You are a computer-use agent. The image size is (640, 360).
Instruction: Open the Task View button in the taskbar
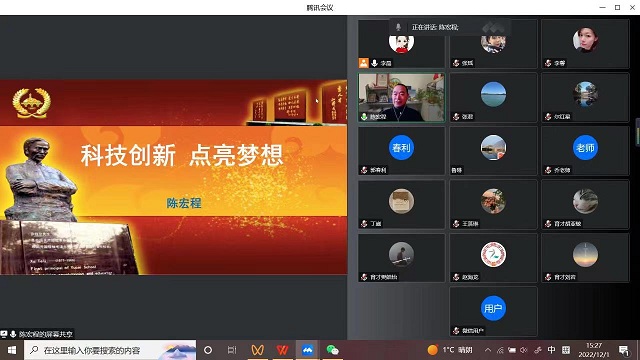[x=232, y=350]
